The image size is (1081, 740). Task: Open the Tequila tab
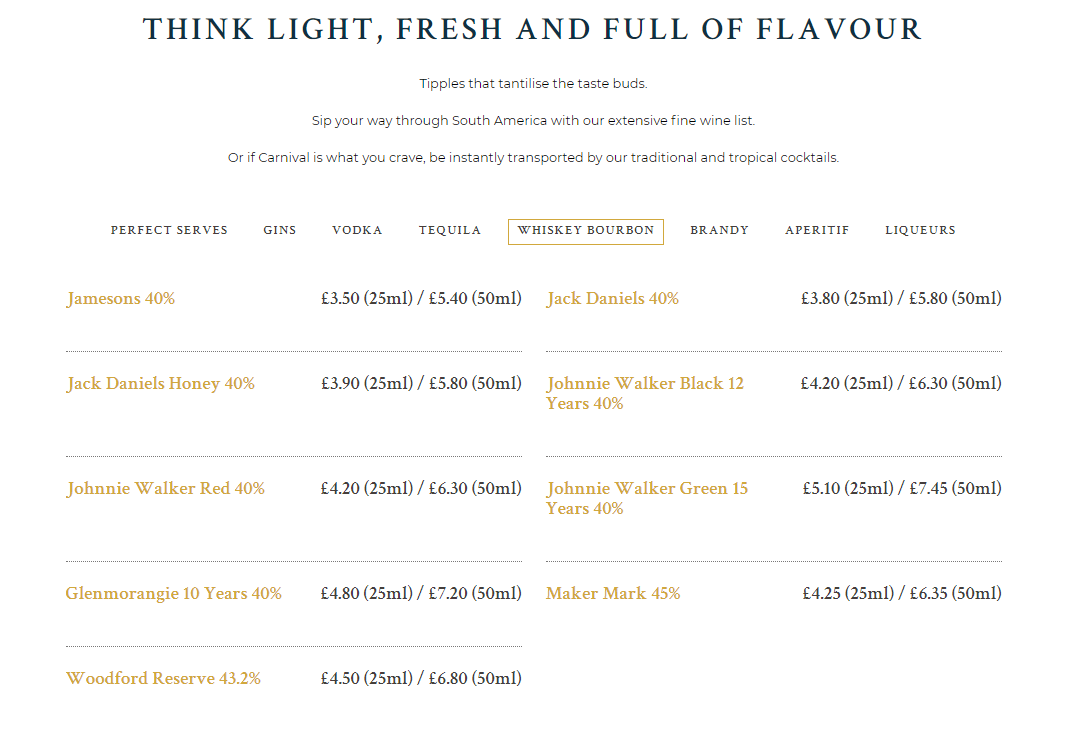pyautogui.click(x=449, y=230)
